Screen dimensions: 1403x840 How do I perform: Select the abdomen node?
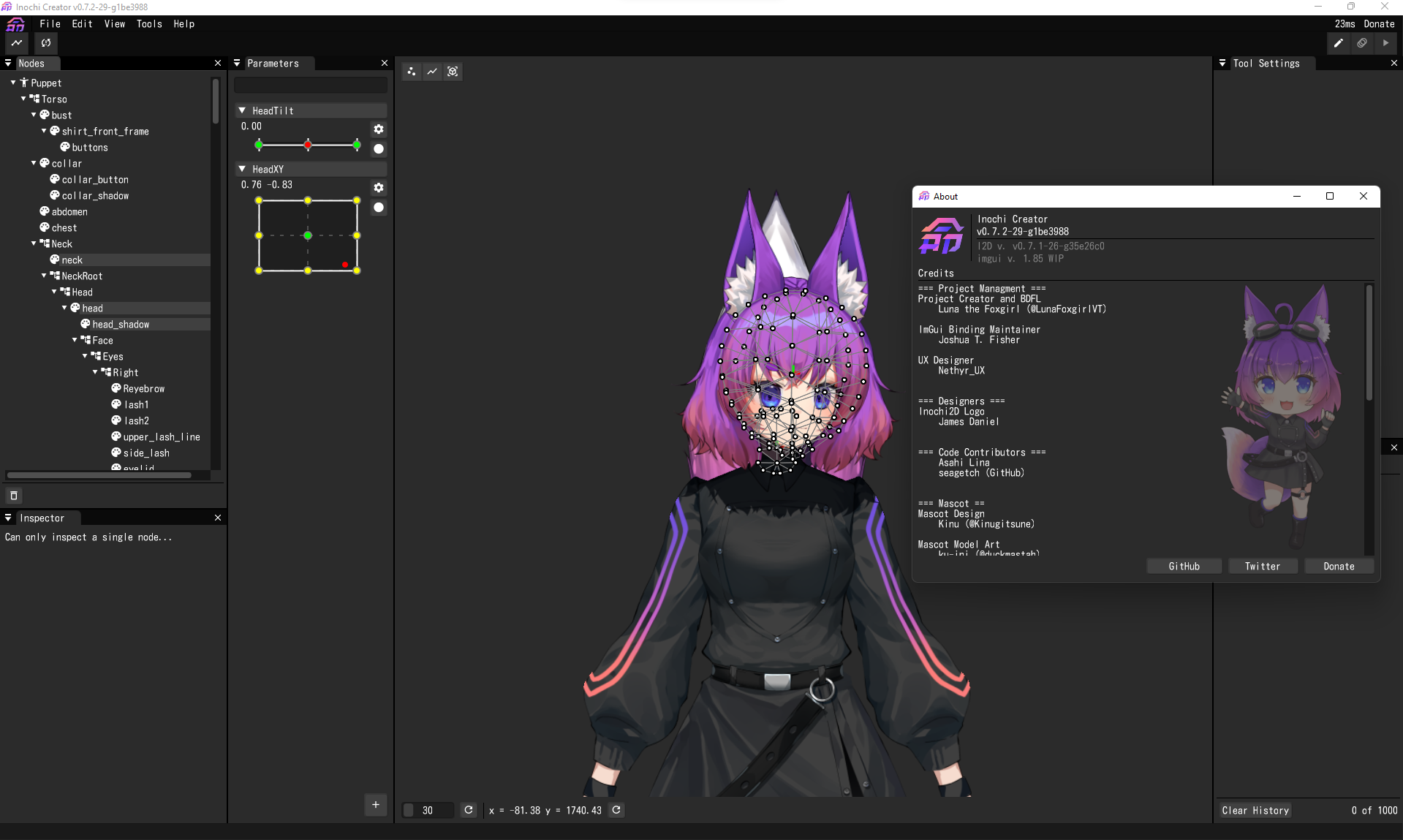[69, 211]
